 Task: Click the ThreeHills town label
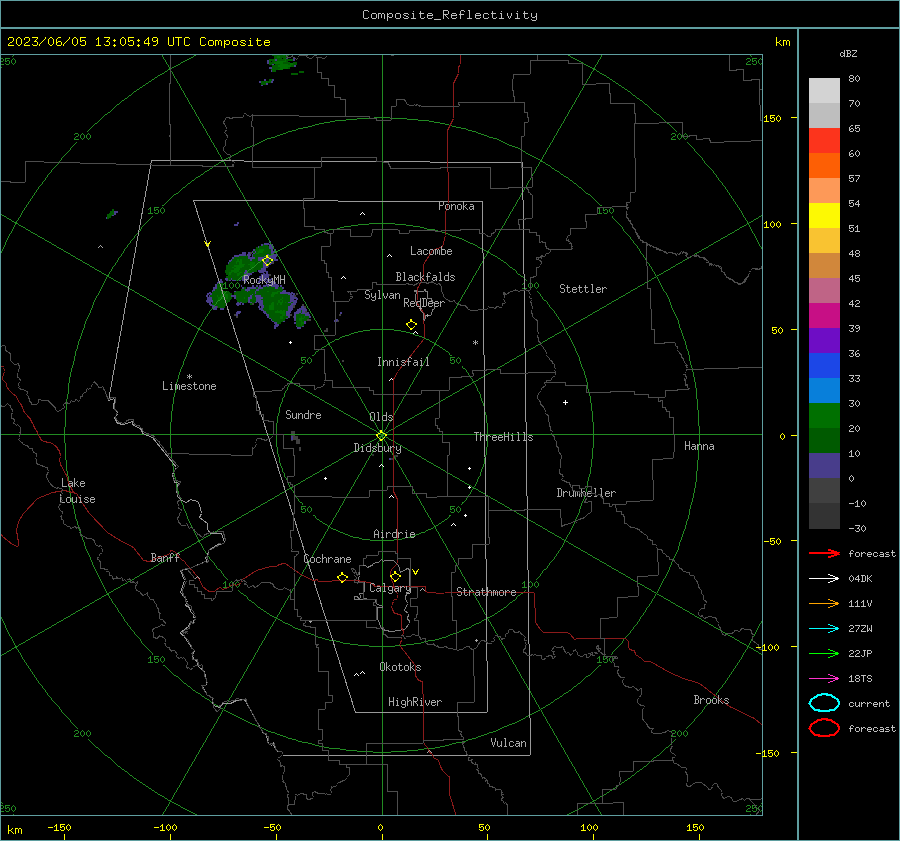pos(503,437)
